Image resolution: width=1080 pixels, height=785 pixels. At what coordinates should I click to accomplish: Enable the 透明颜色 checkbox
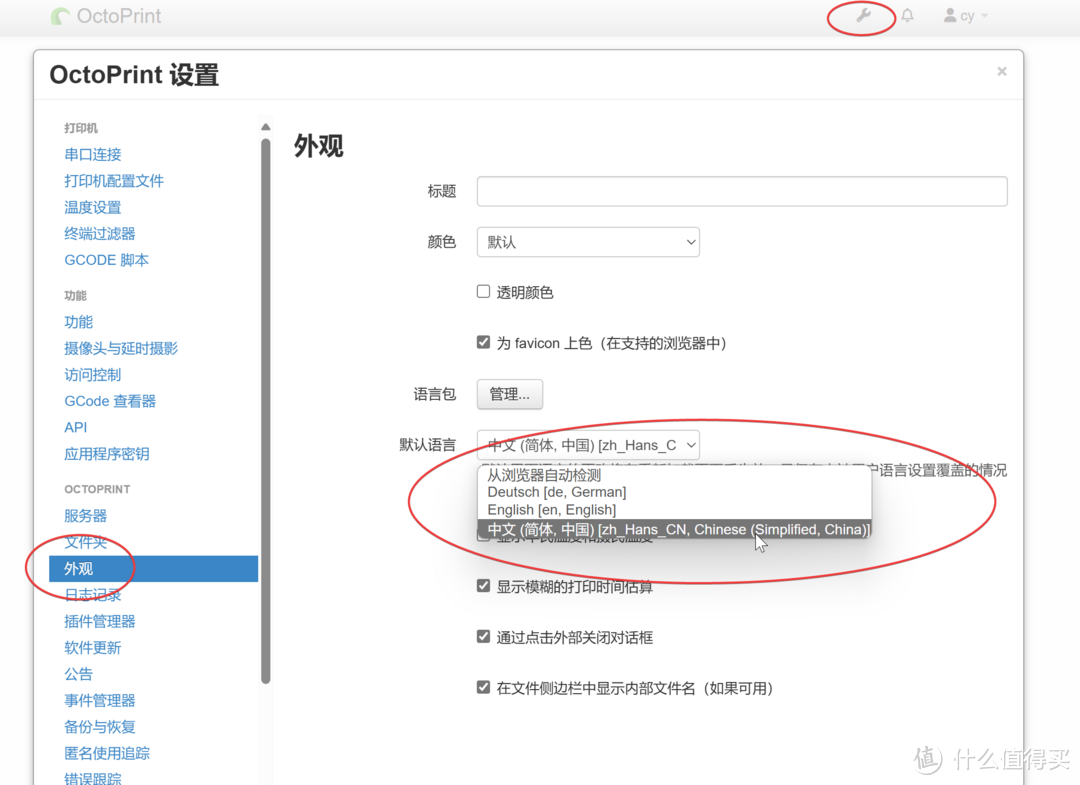click(483, 291)
